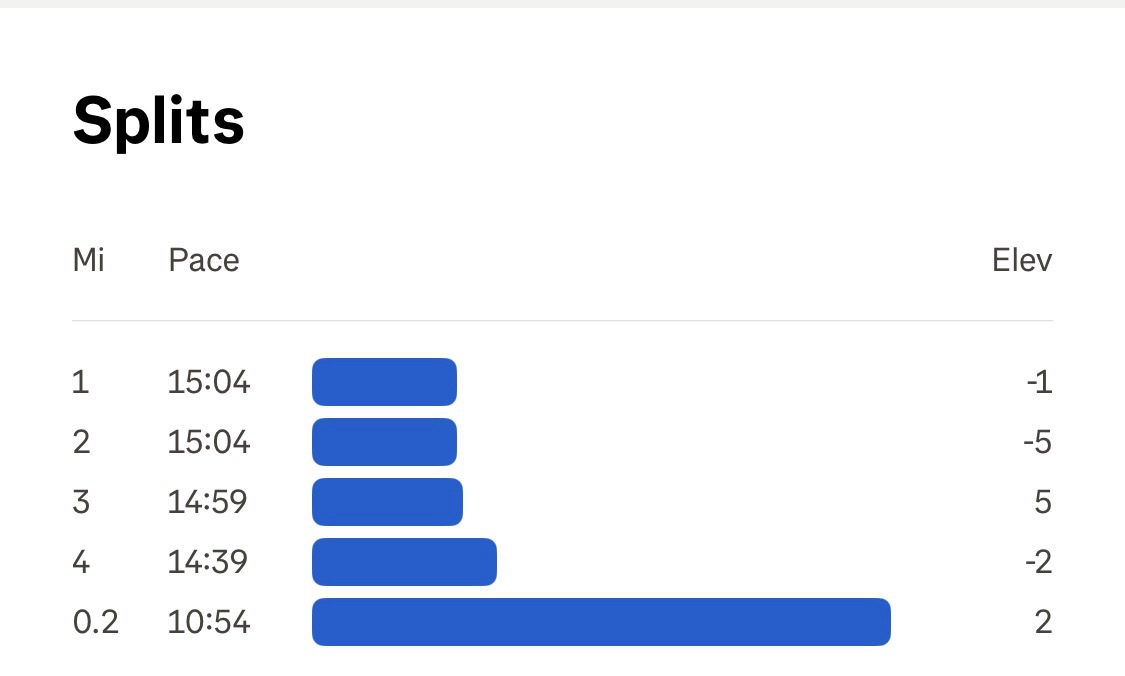The height and width of the screenshot is (676, 1125).
Task: Select the pace bar for mile 4
Action: 404,562
